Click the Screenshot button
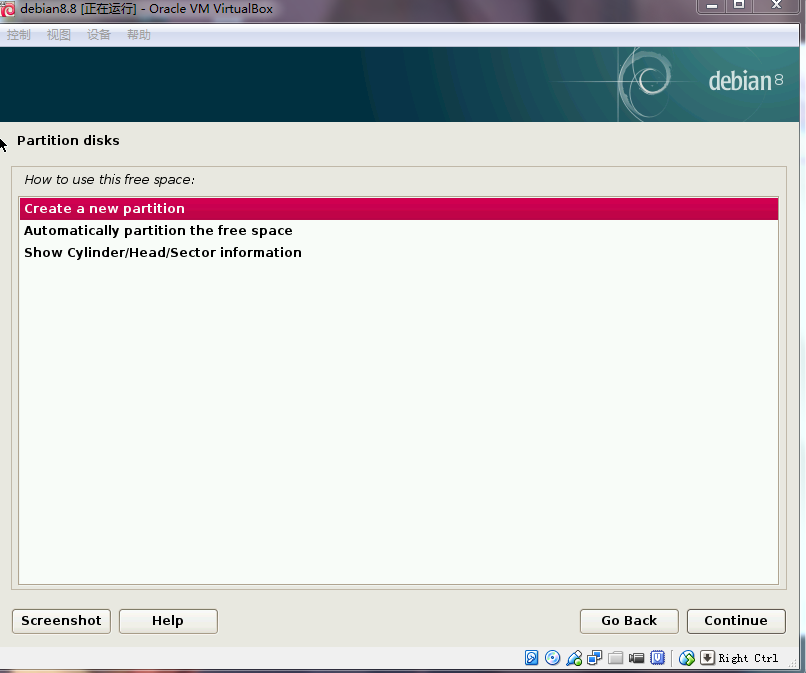This screenshot has height=673, width=806. 61,621
